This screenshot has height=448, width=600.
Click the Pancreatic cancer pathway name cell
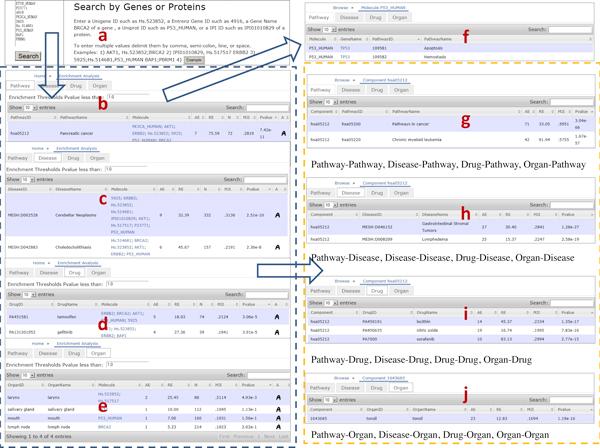77,134
